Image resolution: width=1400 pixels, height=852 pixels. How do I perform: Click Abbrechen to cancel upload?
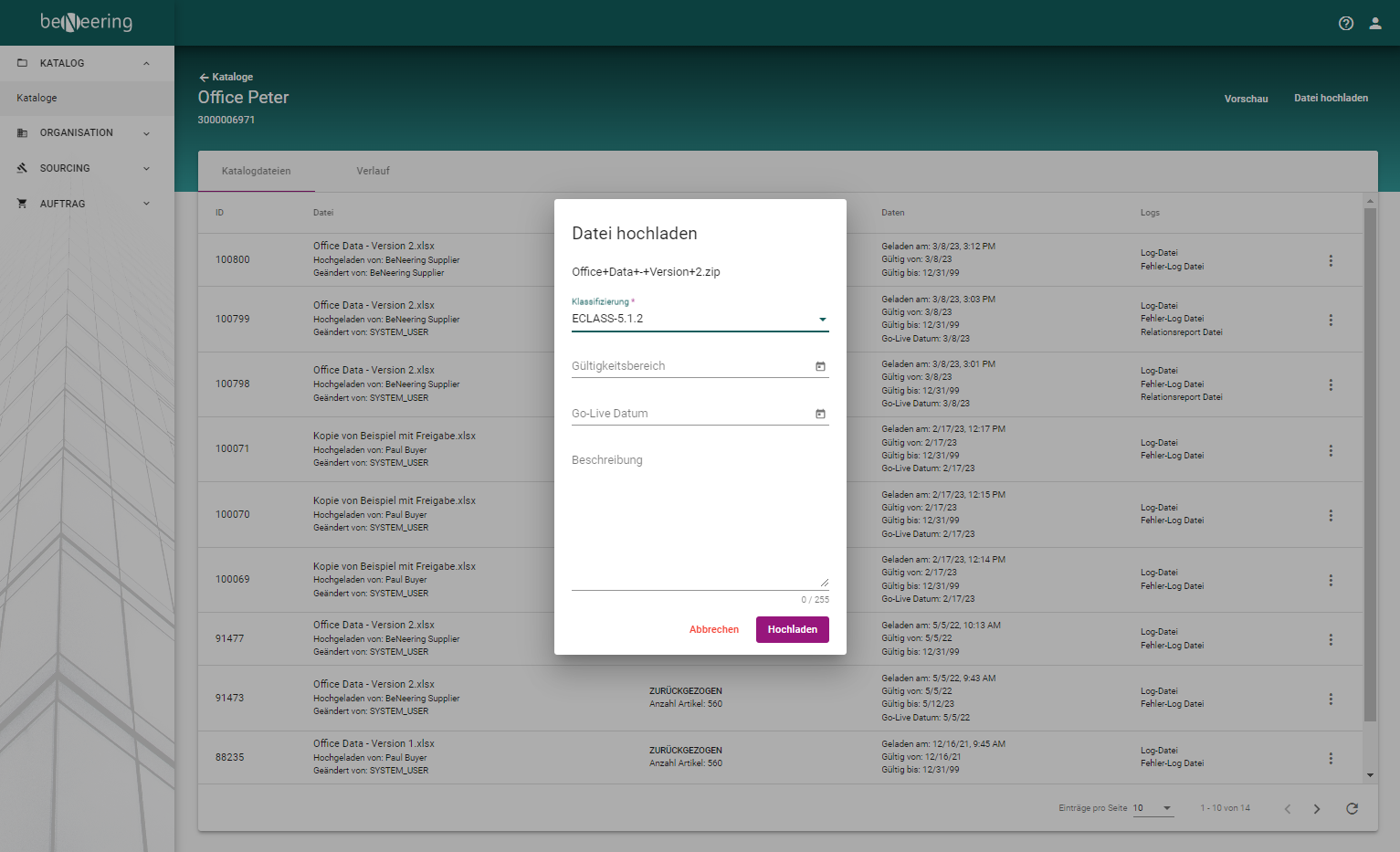click(713, 629)
